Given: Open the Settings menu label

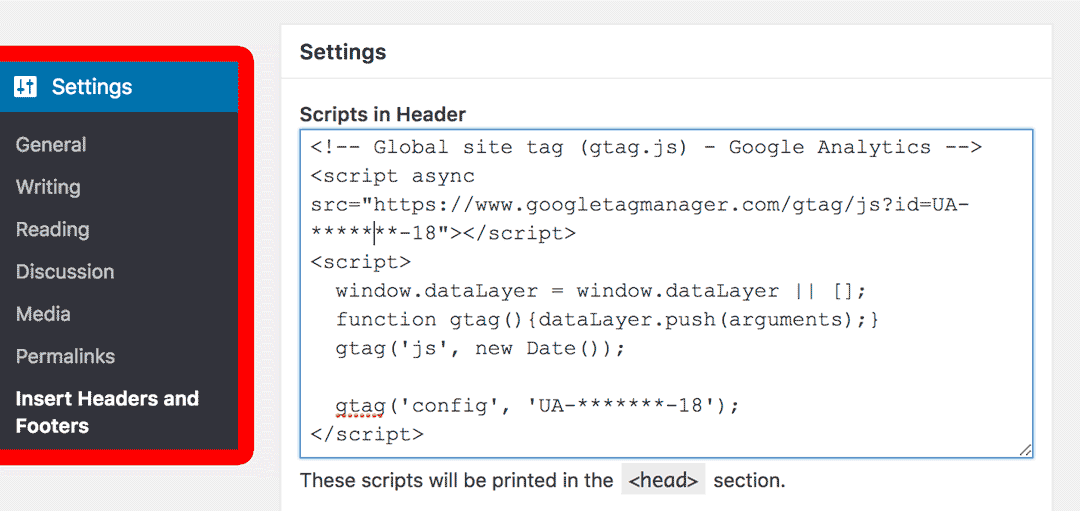Looking at the screenshot, I should coord(92,87).
